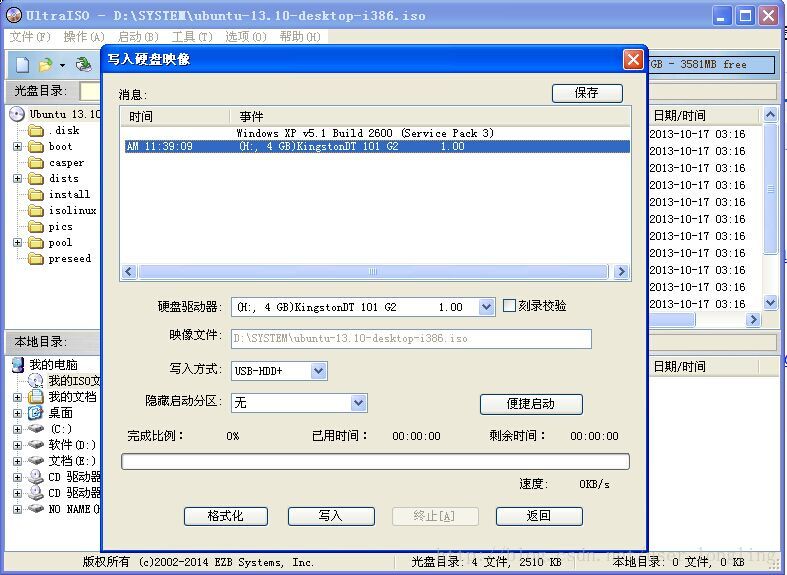
Task: Click the 事件 column header
Action: pyautogui.click(x=430, y=116)
